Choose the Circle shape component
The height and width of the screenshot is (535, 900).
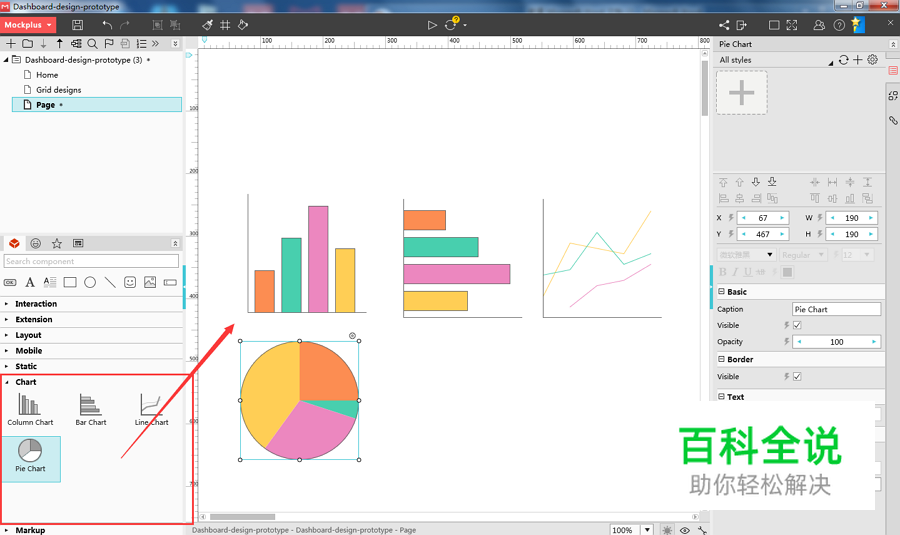click(x=90, y=283)
